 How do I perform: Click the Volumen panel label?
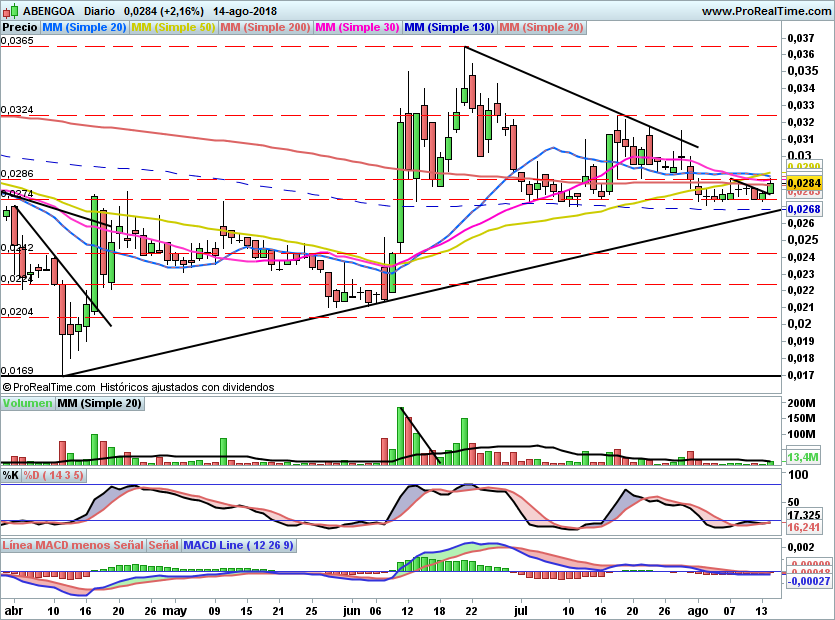point(28,403)
